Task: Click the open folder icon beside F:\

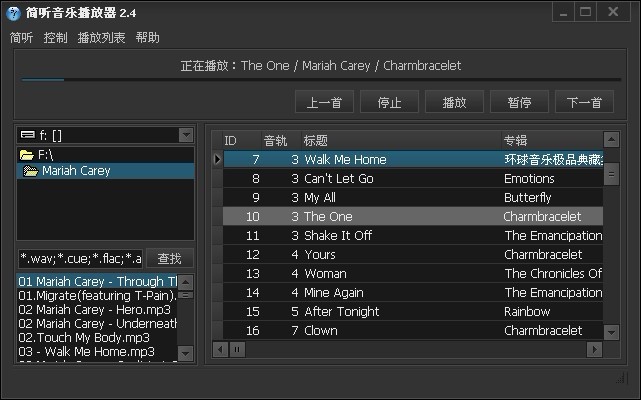Action: click(27, 155)
